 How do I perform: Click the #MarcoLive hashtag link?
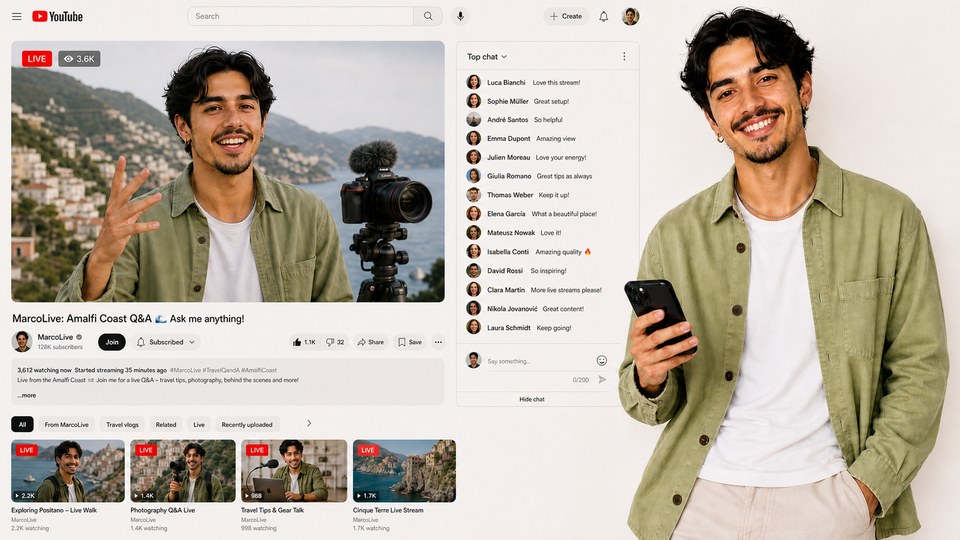[185, 370]
